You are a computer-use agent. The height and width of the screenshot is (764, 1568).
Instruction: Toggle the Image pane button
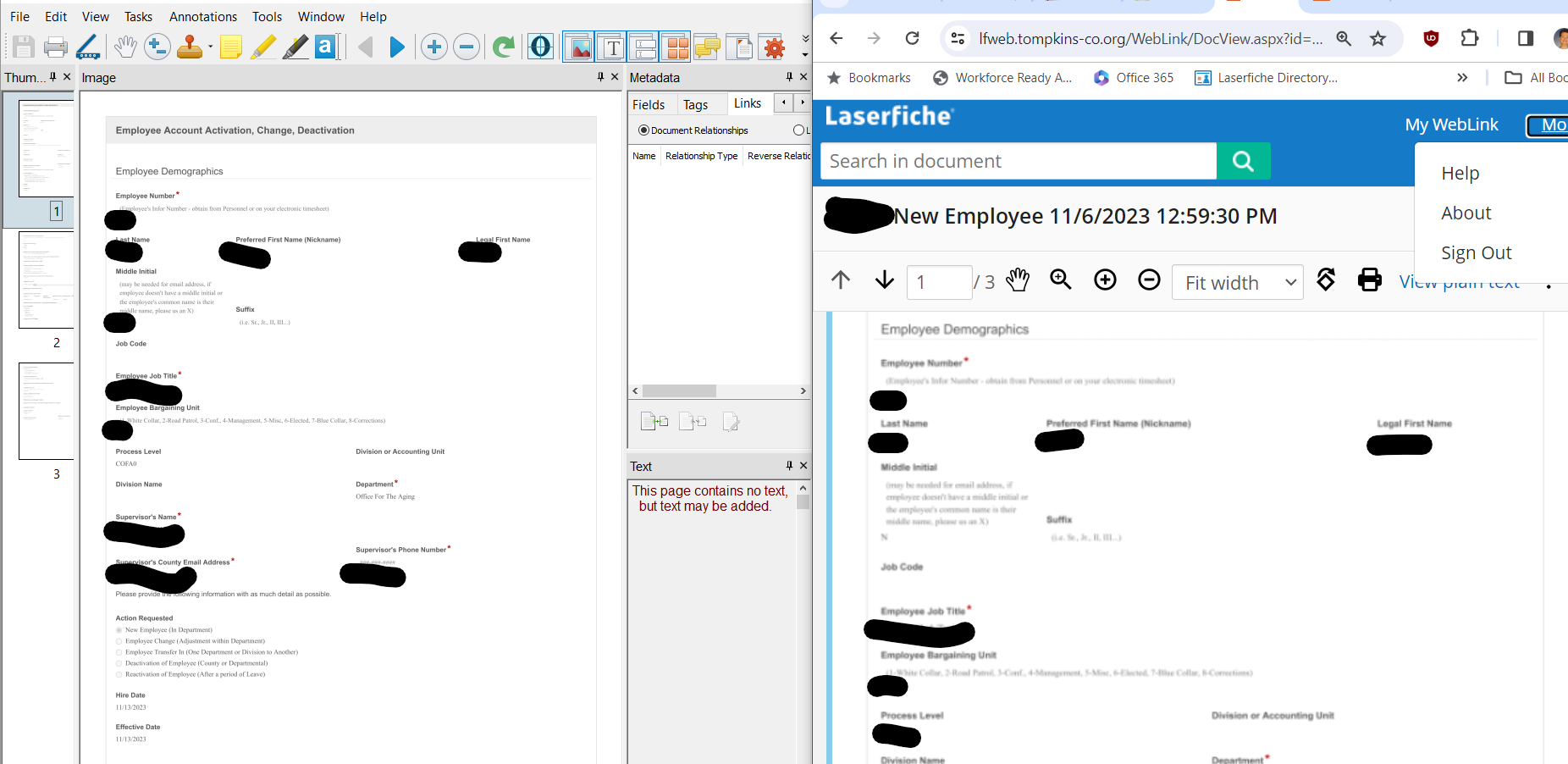(x=579, y=47)
